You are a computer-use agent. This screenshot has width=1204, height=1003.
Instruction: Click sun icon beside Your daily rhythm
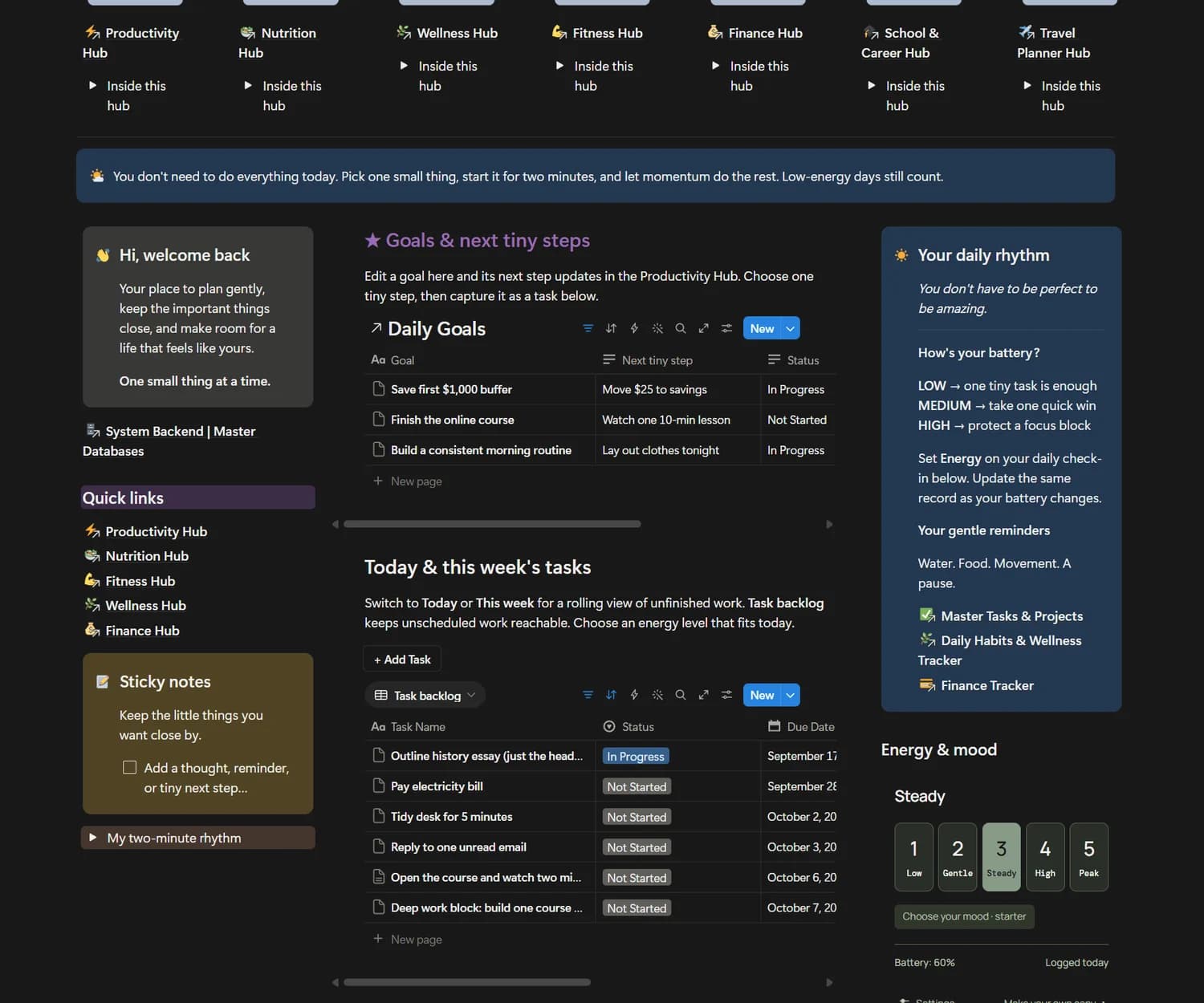[x=901, y=255]
